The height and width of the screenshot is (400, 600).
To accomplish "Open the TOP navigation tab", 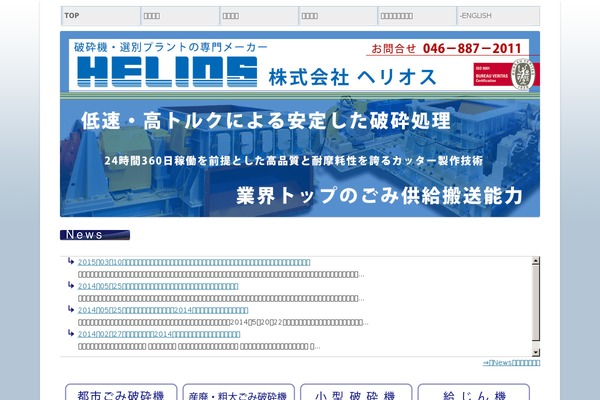I will [x=101, y=16].
